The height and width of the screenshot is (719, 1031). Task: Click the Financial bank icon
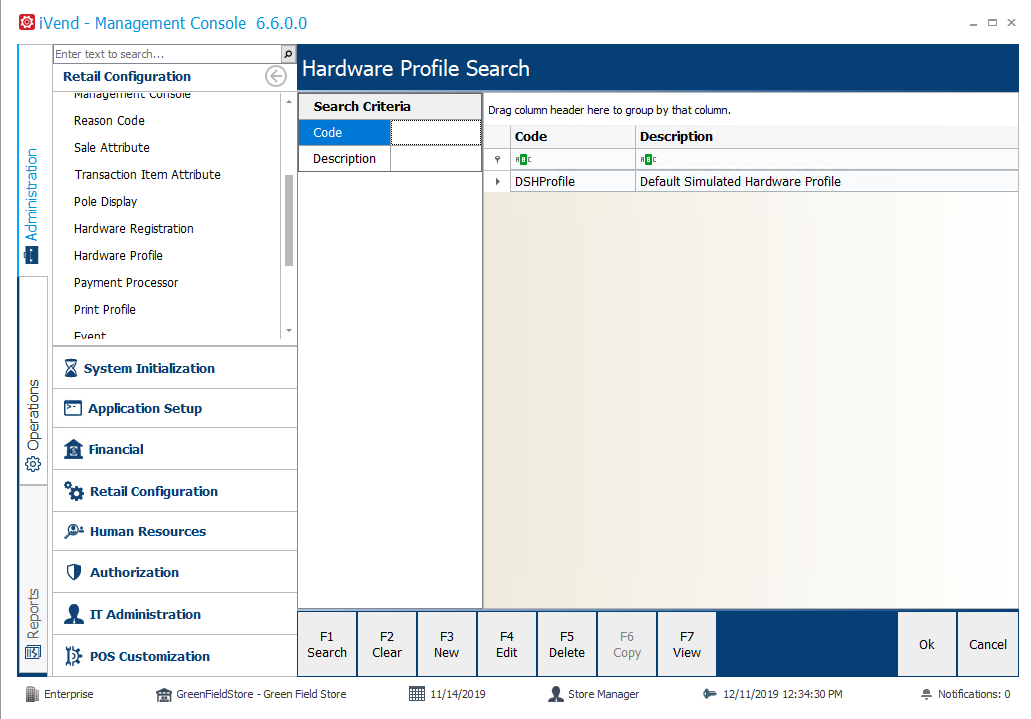point(73,449)
